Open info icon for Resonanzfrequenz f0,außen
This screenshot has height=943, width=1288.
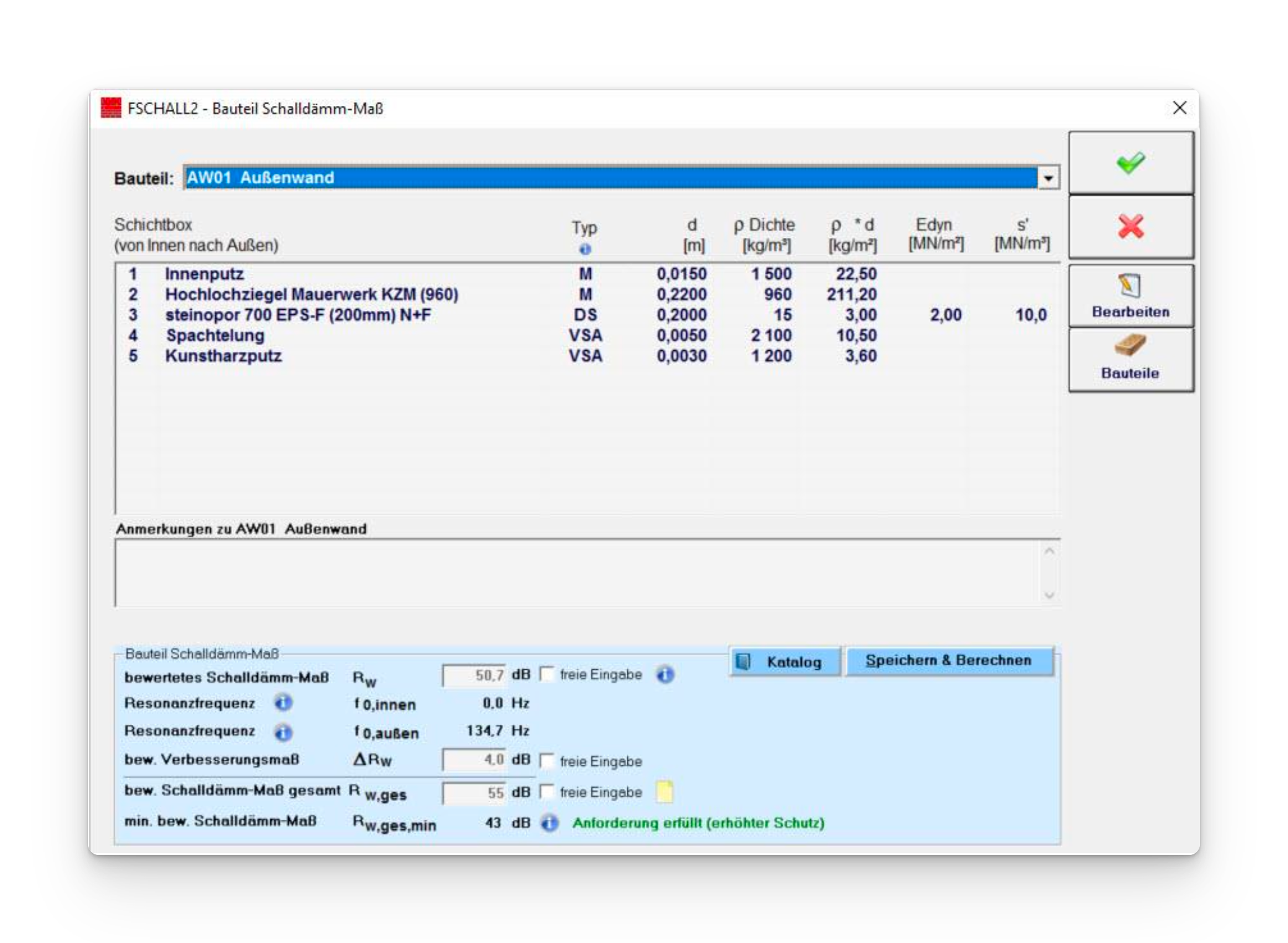[283, 732]
